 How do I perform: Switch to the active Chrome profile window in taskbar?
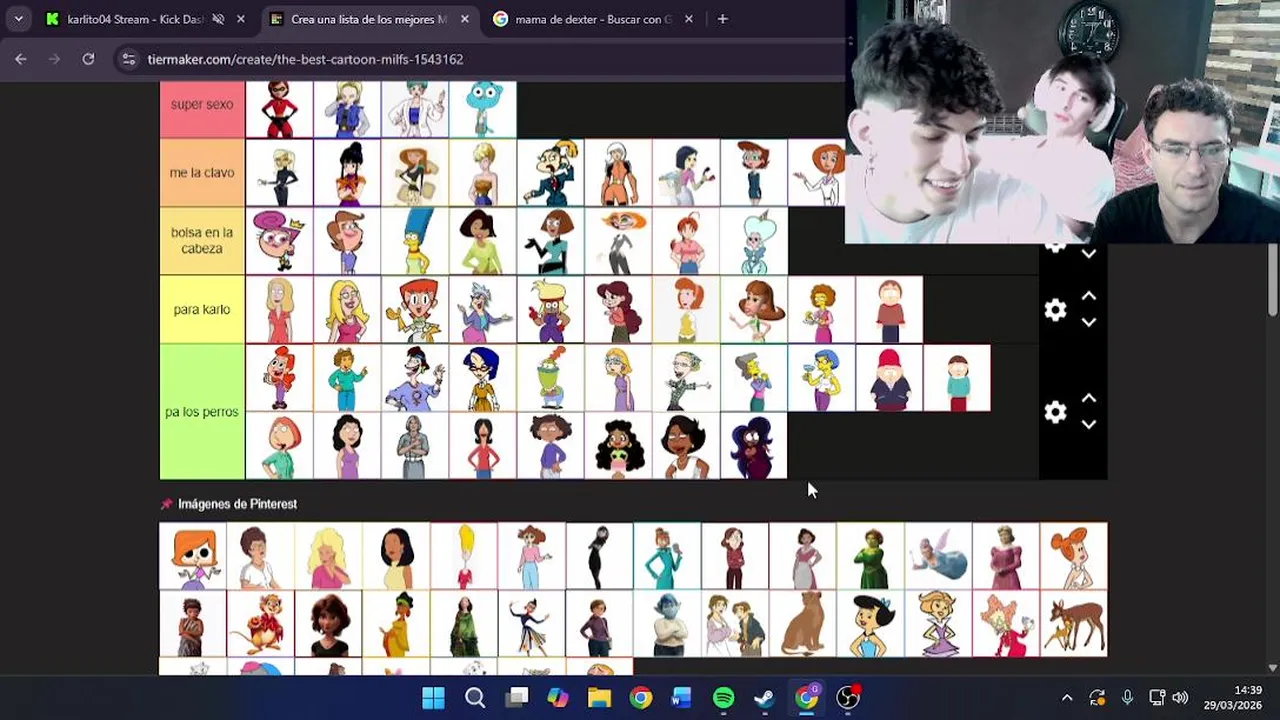(x=807, y=698)
